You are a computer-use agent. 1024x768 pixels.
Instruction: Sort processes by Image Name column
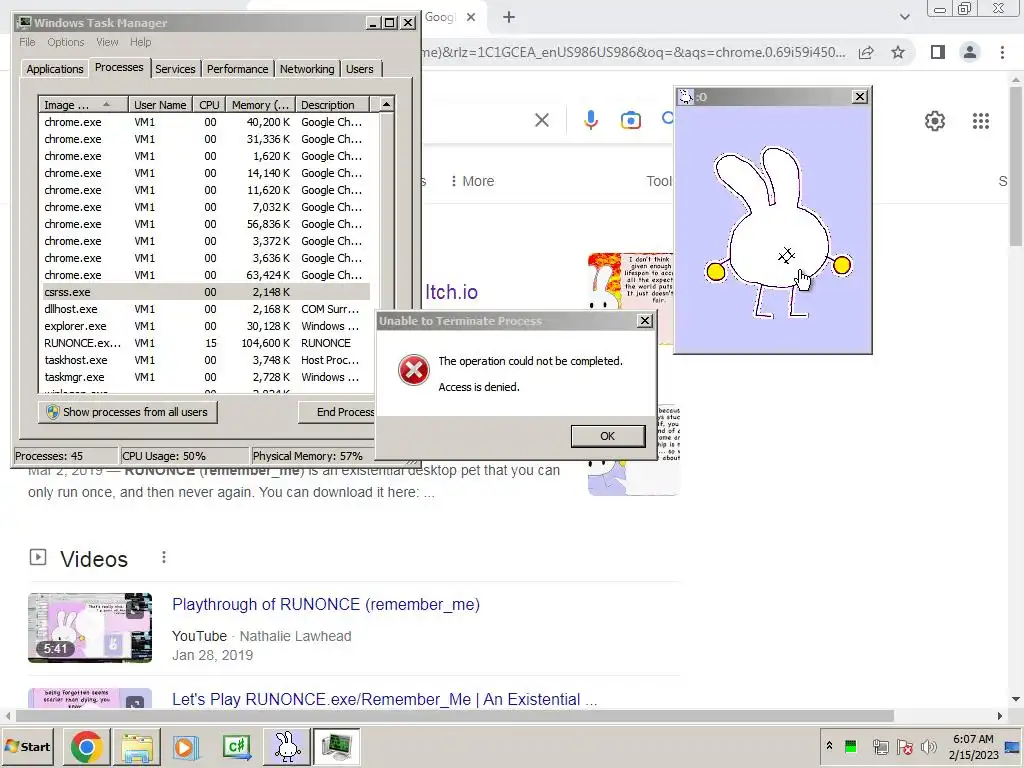click(x=83, y=104)
